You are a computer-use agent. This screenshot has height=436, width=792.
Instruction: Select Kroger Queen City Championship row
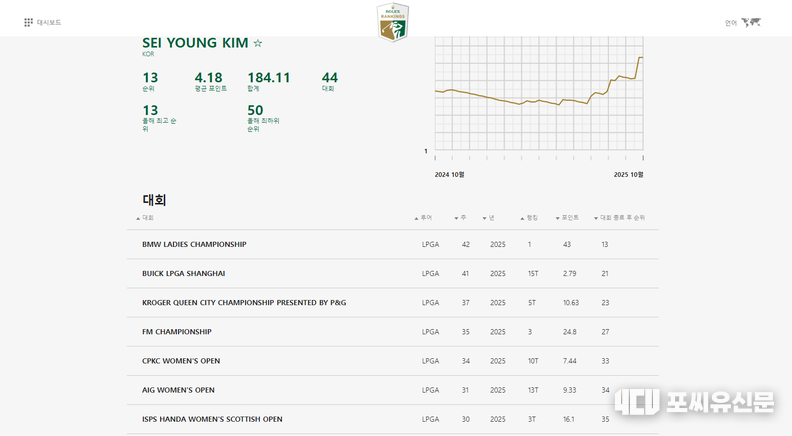tap(244, 302)
